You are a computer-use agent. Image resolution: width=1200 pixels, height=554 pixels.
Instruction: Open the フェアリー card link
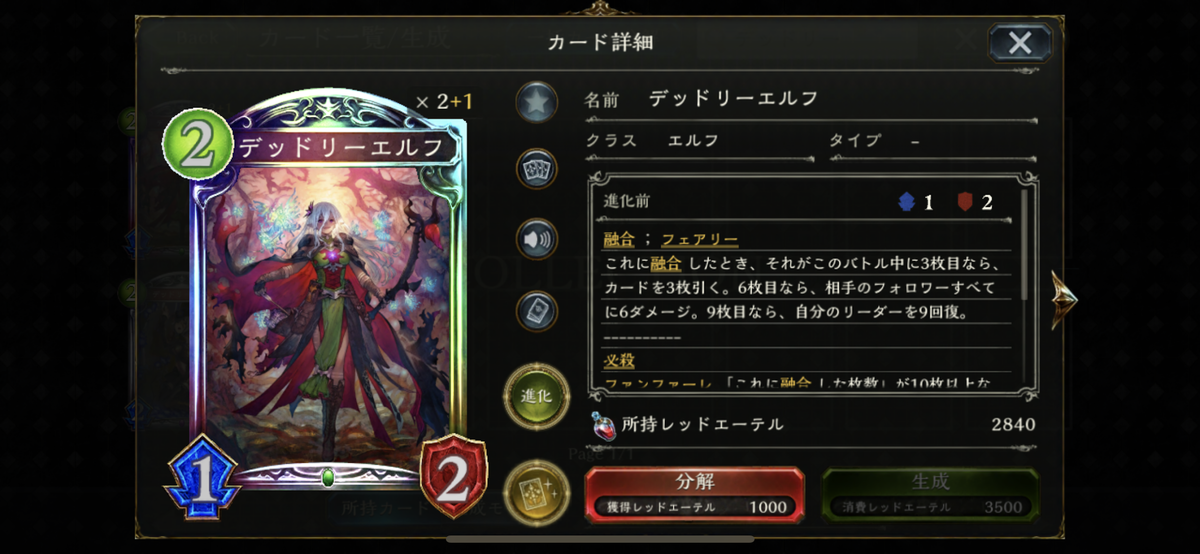(x=699, y=240)
